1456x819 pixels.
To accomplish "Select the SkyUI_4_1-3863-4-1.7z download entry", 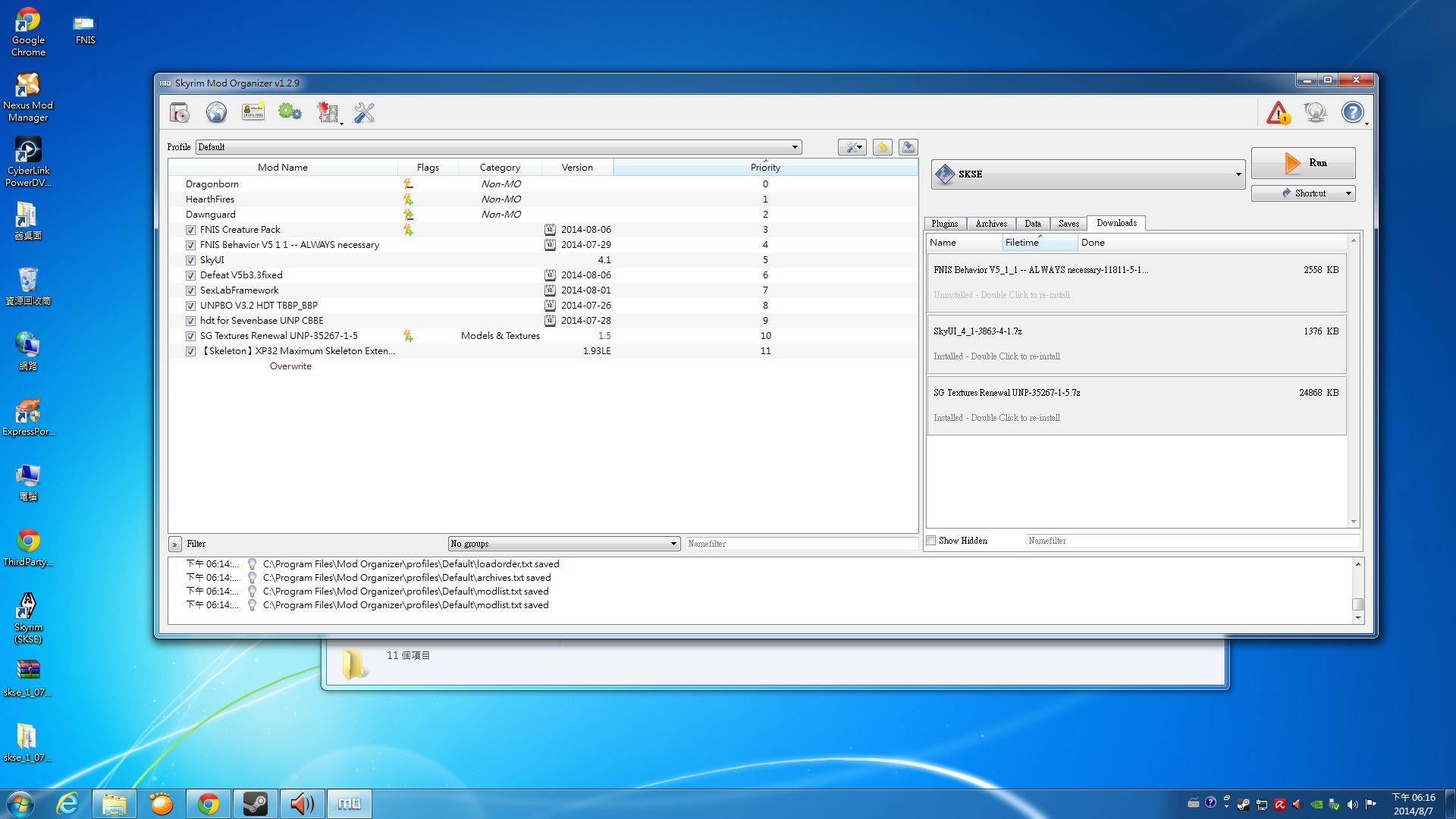I will (1136, 344).
